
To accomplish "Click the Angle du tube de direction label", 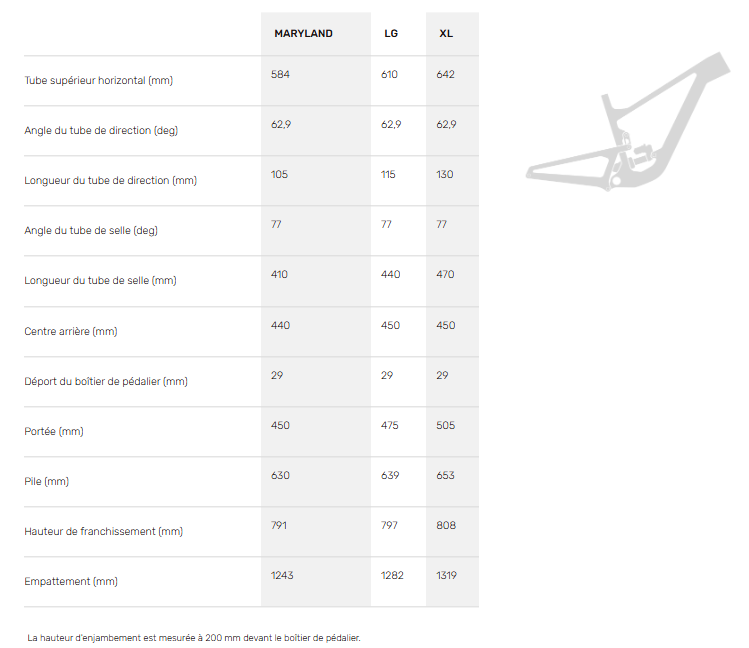I will point(101,130).
